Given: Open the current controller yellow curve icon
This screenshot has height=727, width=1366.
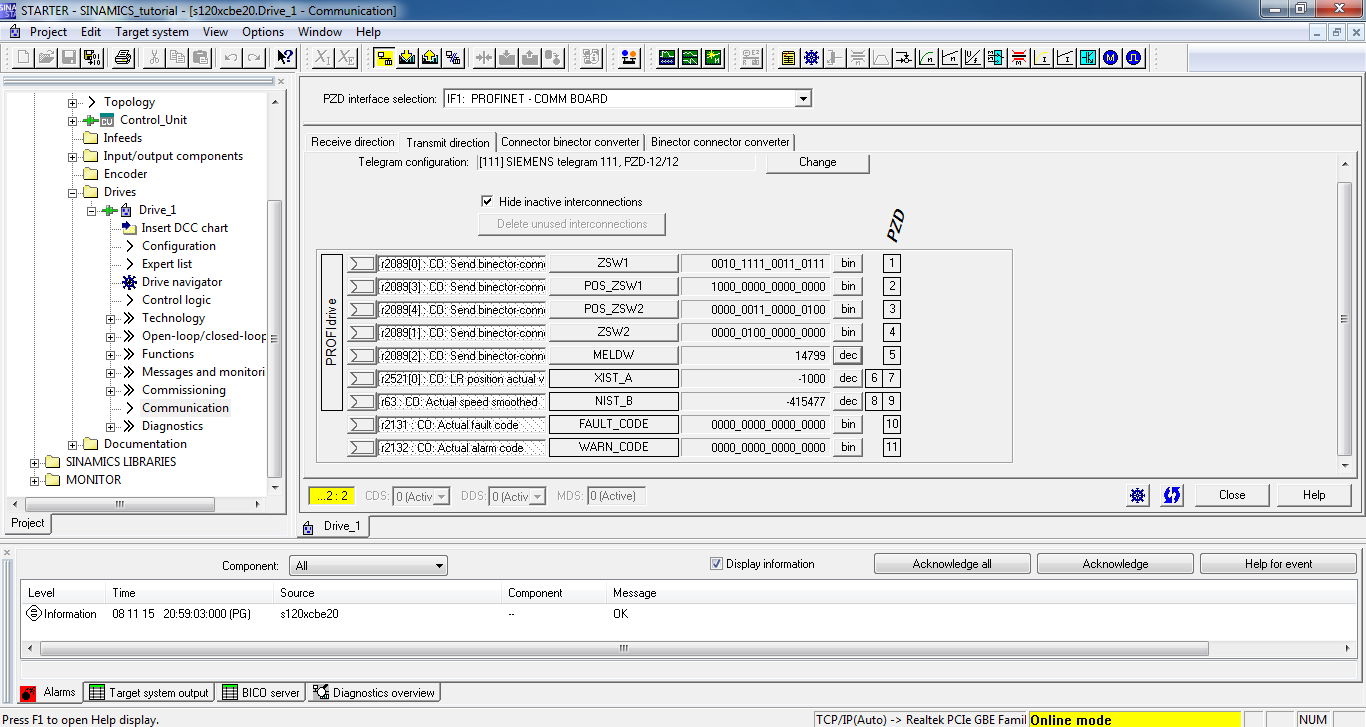Looking at the screenshot, I should point(1042,57).
